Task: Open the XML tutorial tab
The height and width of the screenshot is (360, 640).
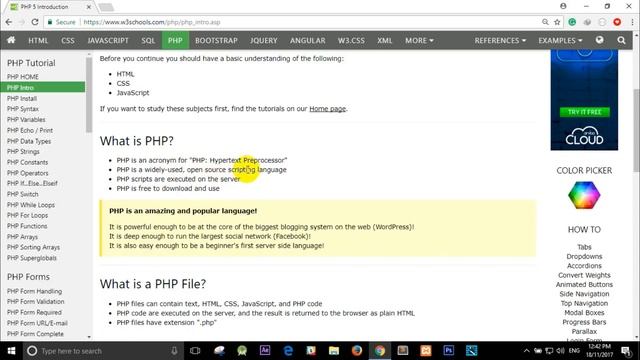Action: tap(384, 40)
